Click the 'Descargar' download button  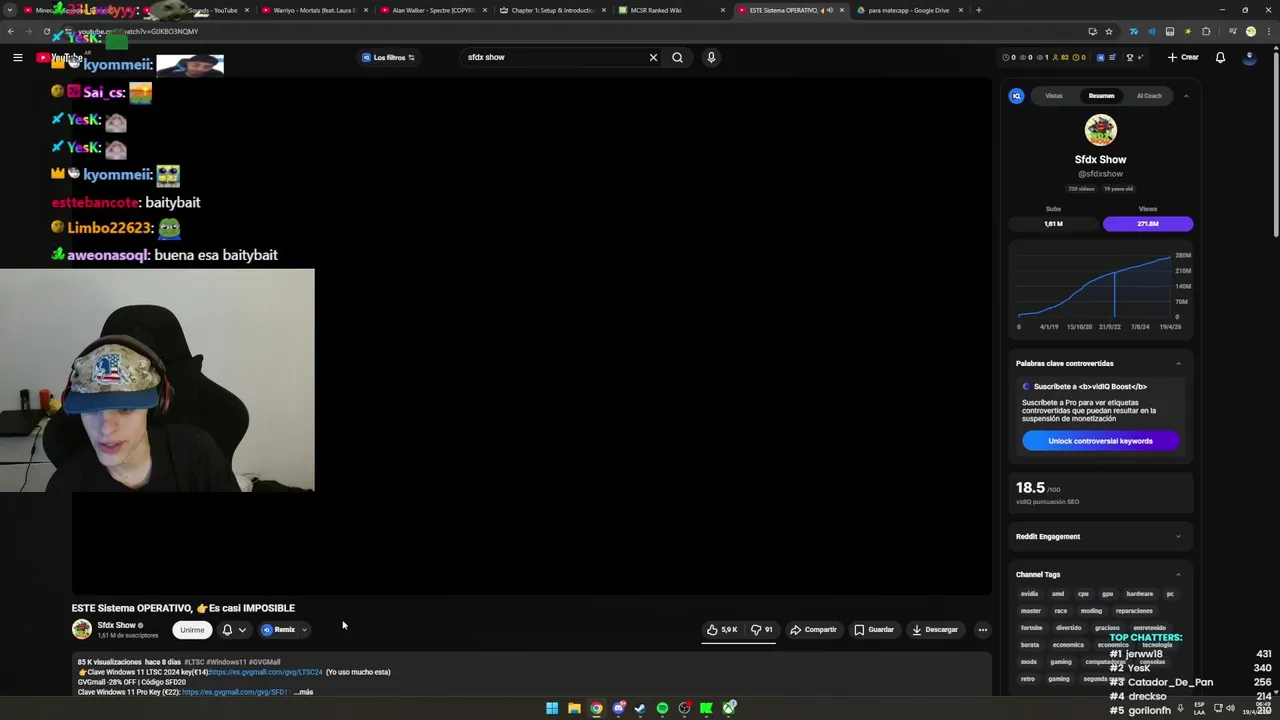[935, 630]
